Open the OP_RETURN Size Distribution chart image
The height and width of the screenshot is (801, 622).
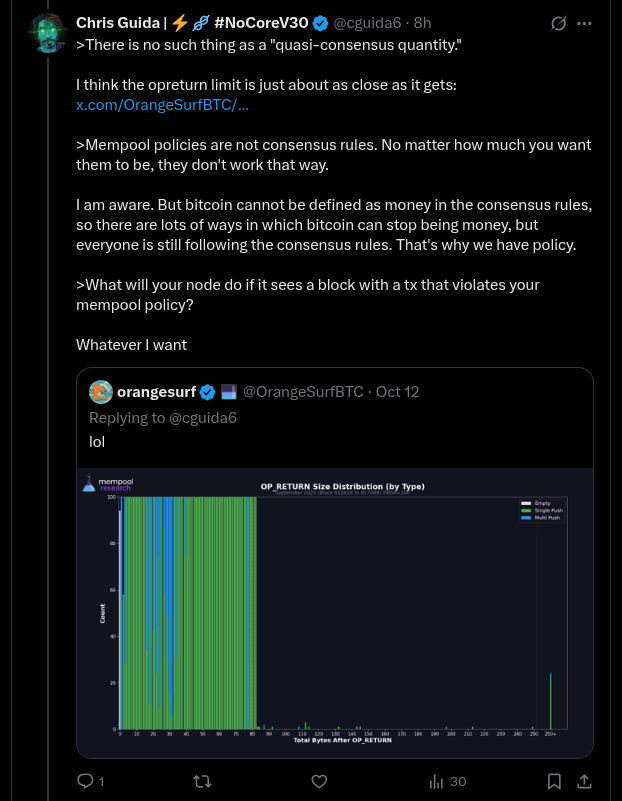tap(335, 613)
